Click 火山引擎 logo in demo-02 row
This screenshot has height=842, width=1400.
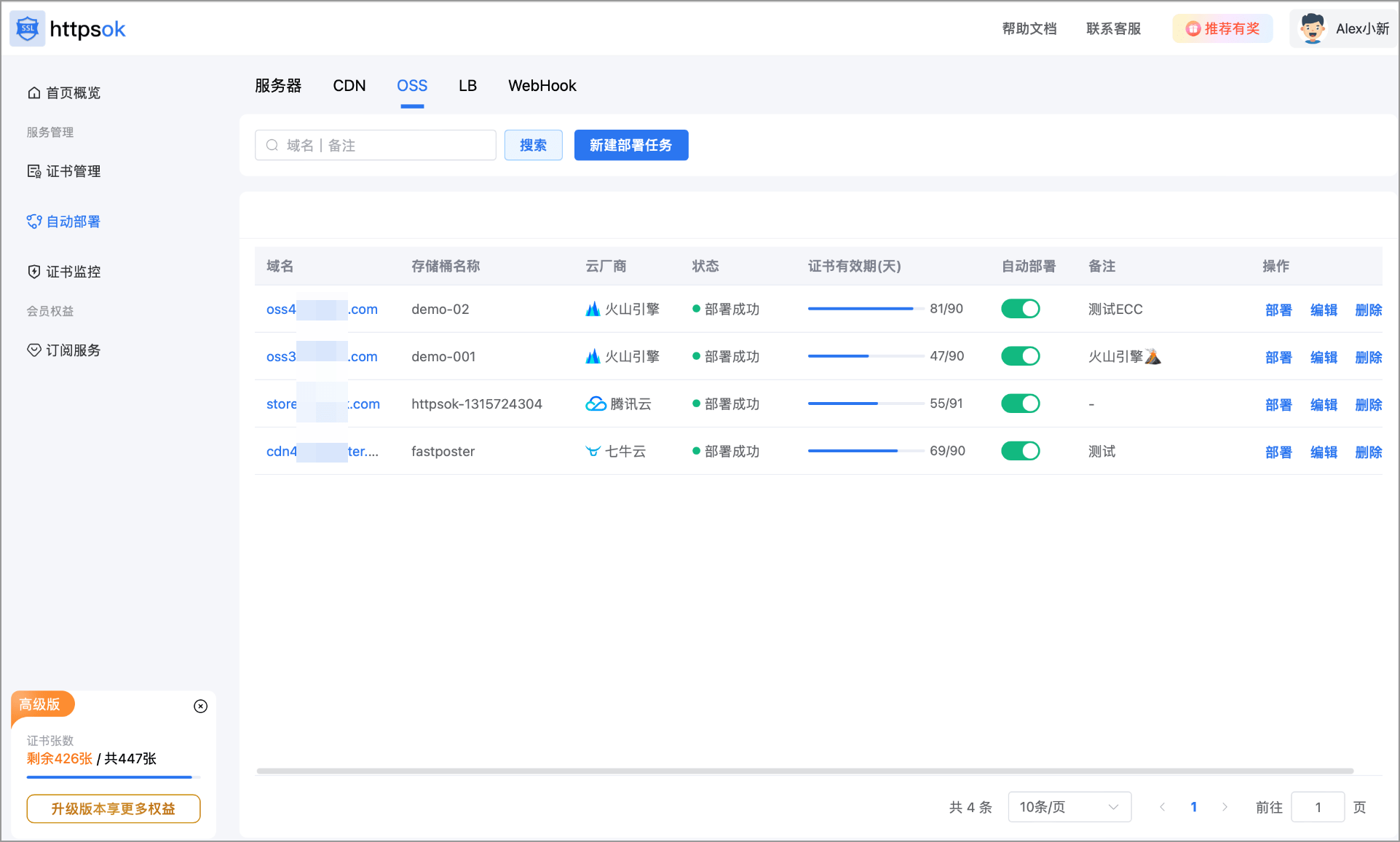pos(593,309)
